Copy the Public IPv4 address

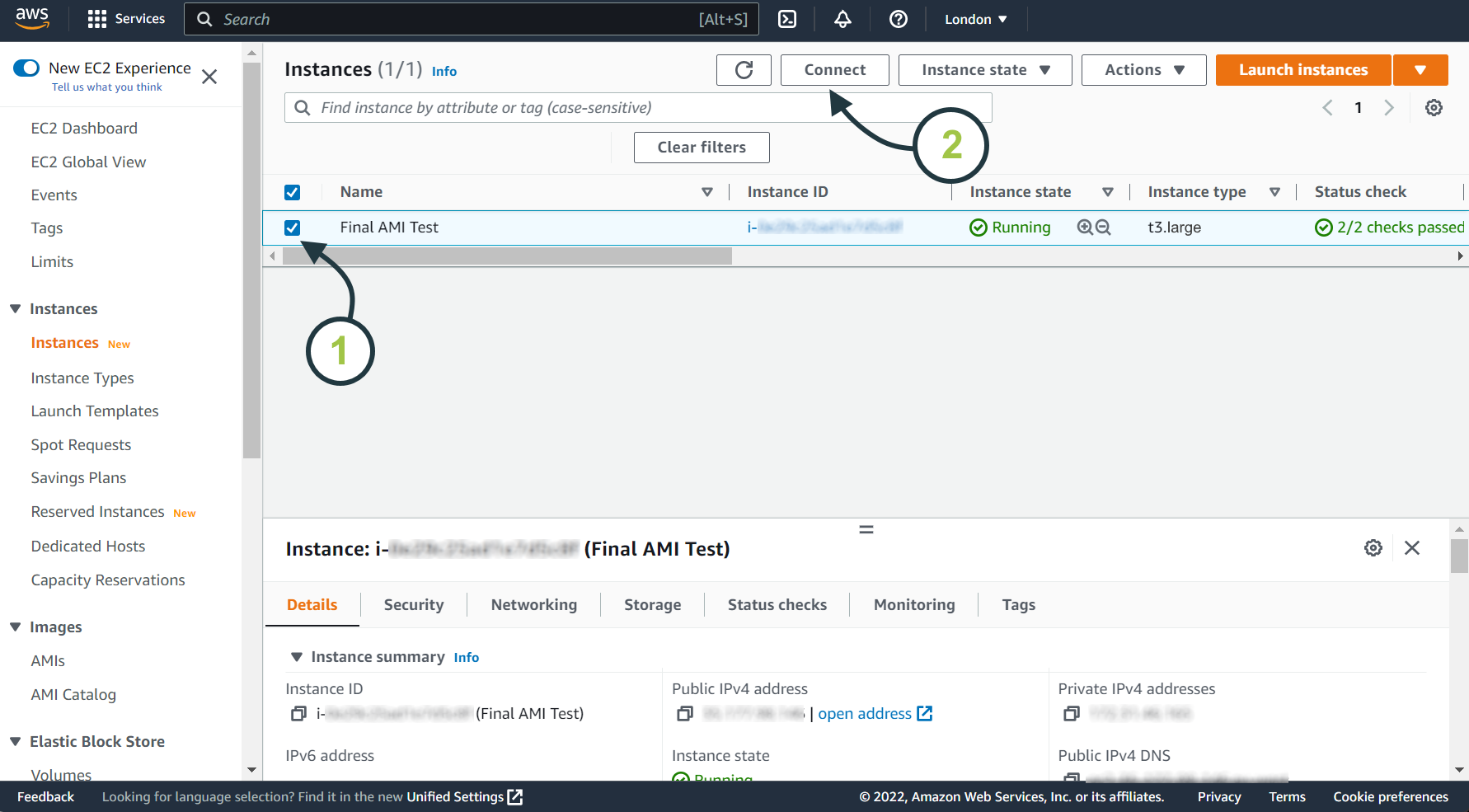[x=685, y=714]
